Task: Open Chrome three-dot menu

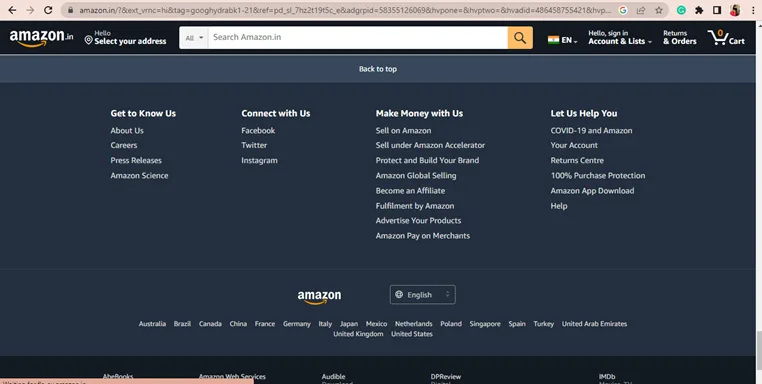Action: tap(753, 10)
